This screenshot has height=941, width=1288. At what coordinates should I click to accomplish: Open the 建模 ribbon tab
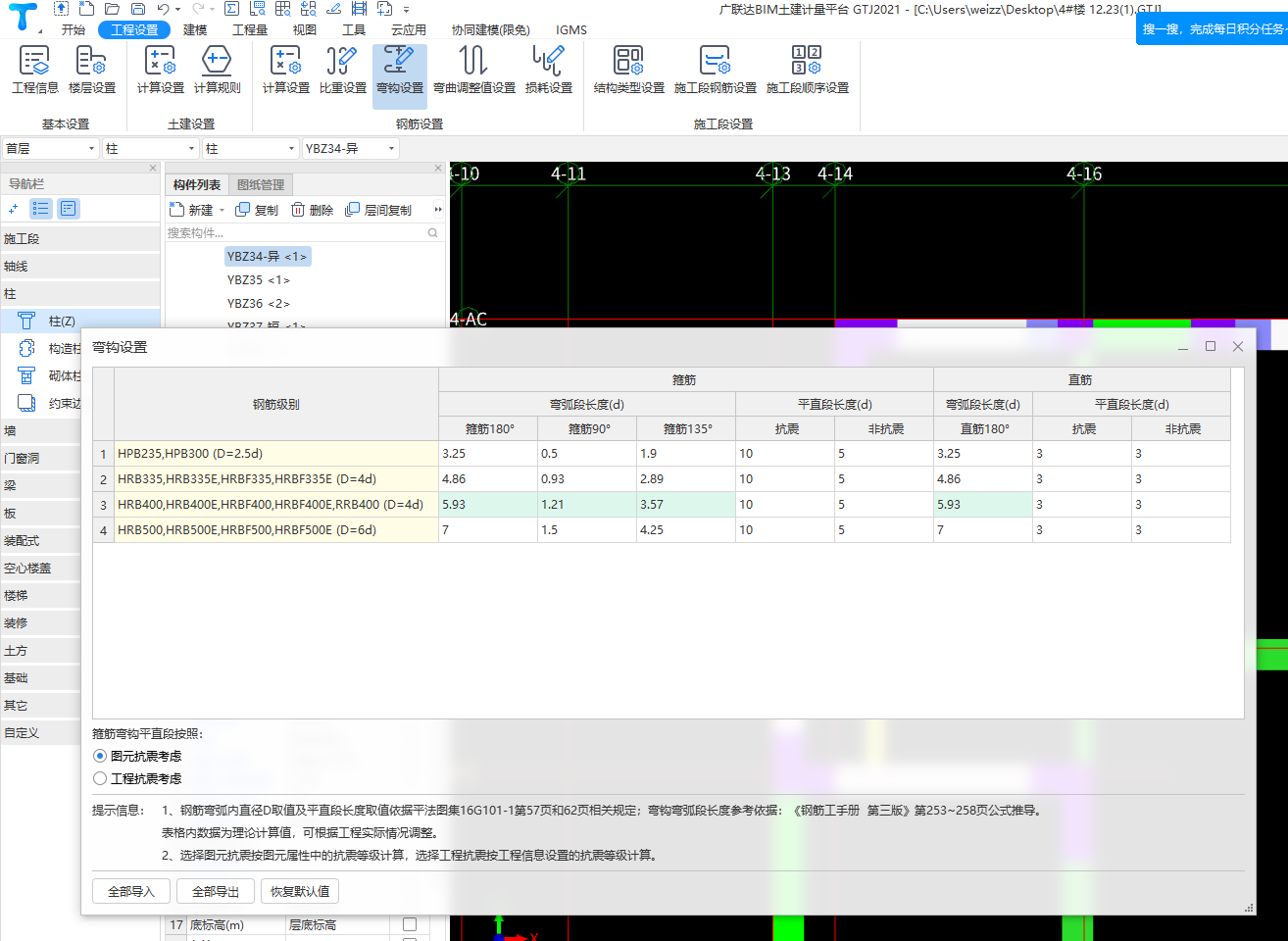point(195,29)
